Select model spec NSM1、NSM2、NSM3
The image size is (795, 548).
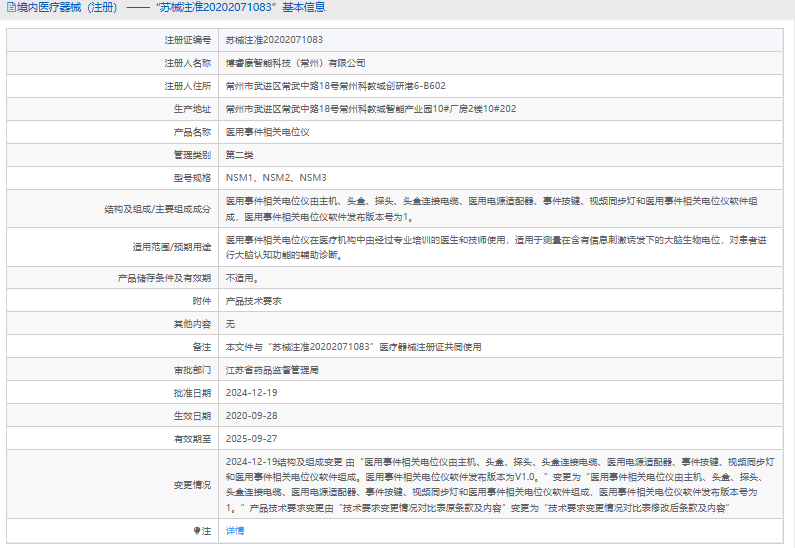[276, 177]
